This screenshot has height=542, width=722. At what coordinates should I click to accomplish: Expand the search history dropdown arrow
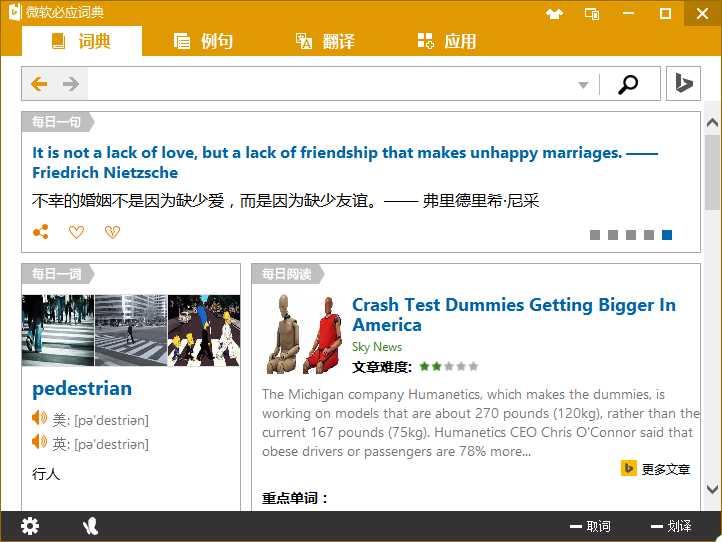tap(583, 85)
